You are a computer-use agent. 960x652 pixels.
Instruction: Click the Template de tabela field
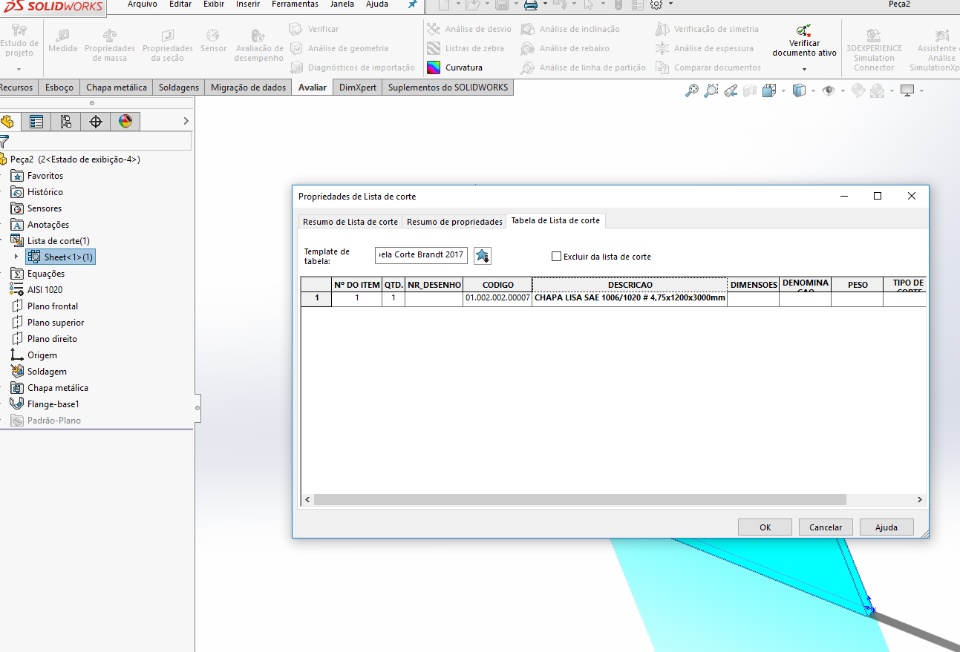pos(421,255)
